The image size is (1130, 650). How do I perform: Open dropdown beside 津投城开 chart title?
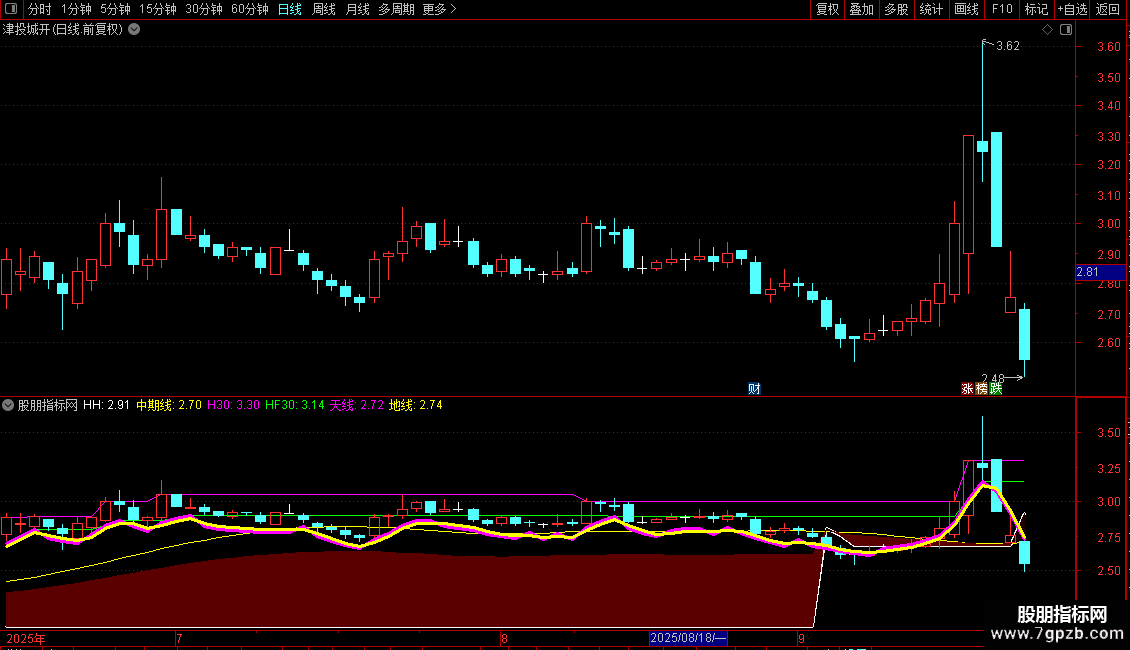pos(134,30)
